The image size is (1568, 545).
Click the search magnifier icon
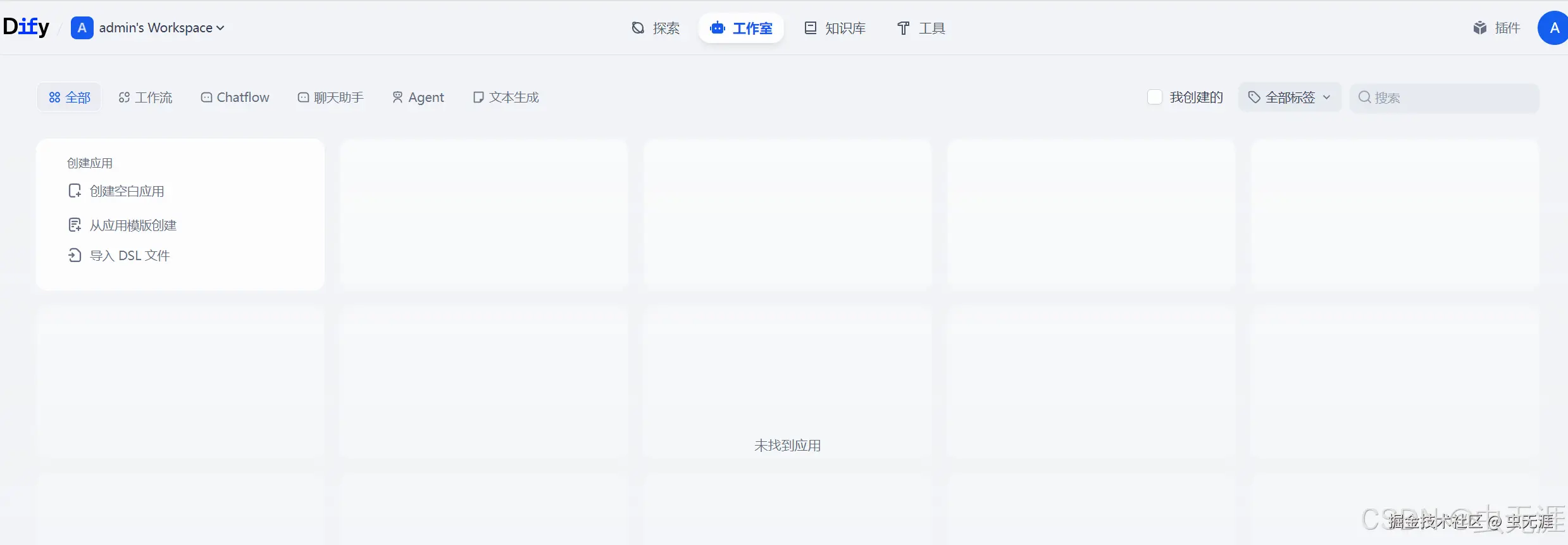click(1365, 97)
